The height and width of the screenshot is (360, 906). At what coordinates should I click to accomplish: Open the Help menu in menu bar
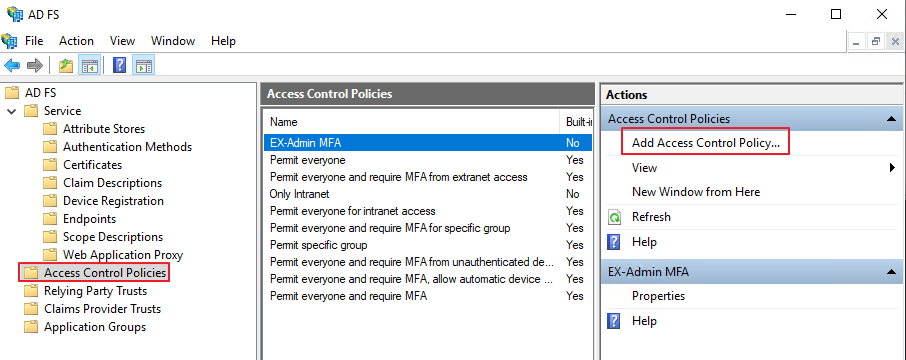point(223,41)
